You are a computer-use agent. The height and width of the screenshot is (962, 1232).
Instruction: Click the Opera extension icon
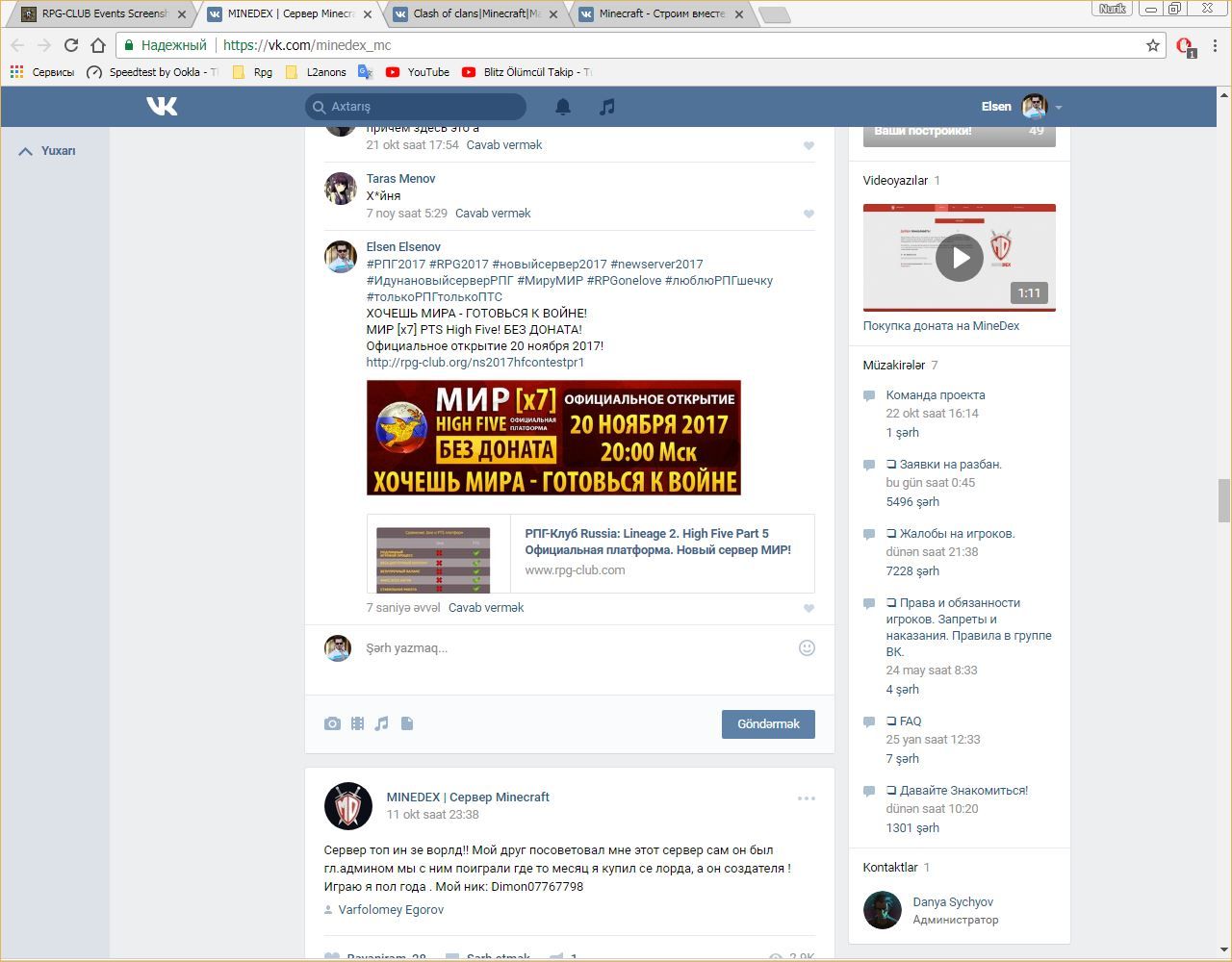[1185, 46]
